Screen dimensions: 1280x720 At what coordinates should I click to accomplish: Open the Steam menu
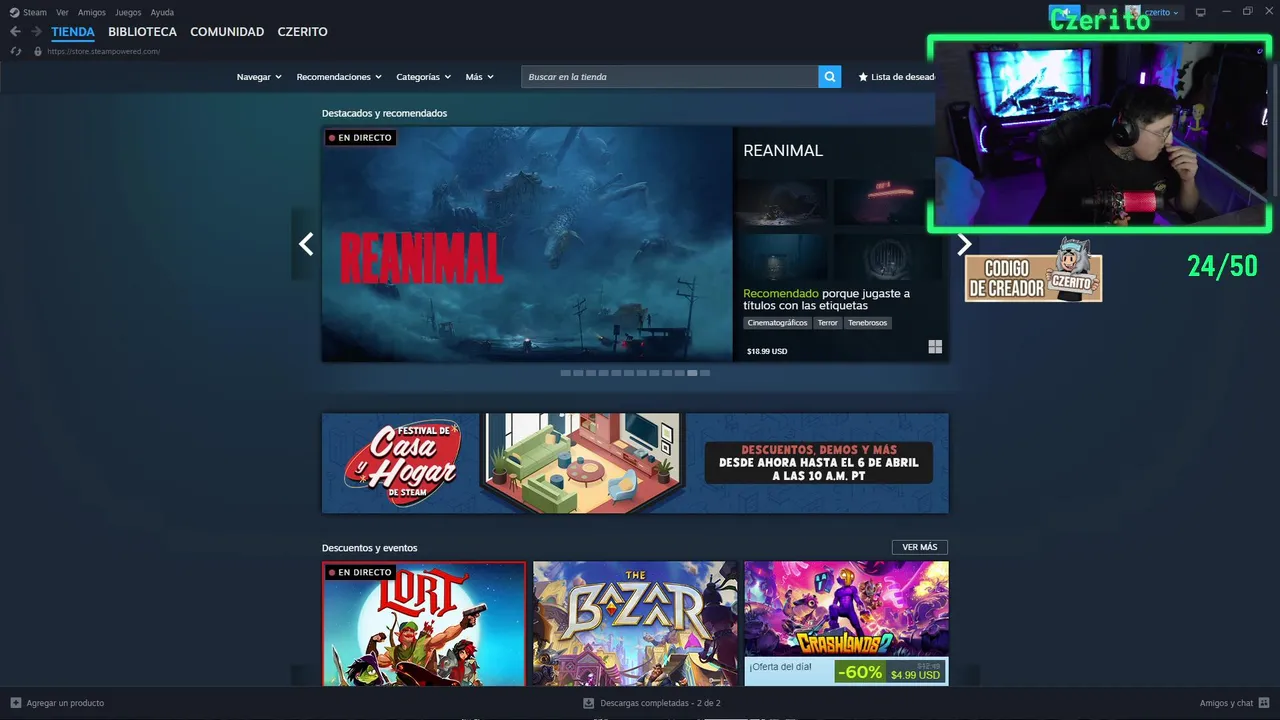coord(35,12)
